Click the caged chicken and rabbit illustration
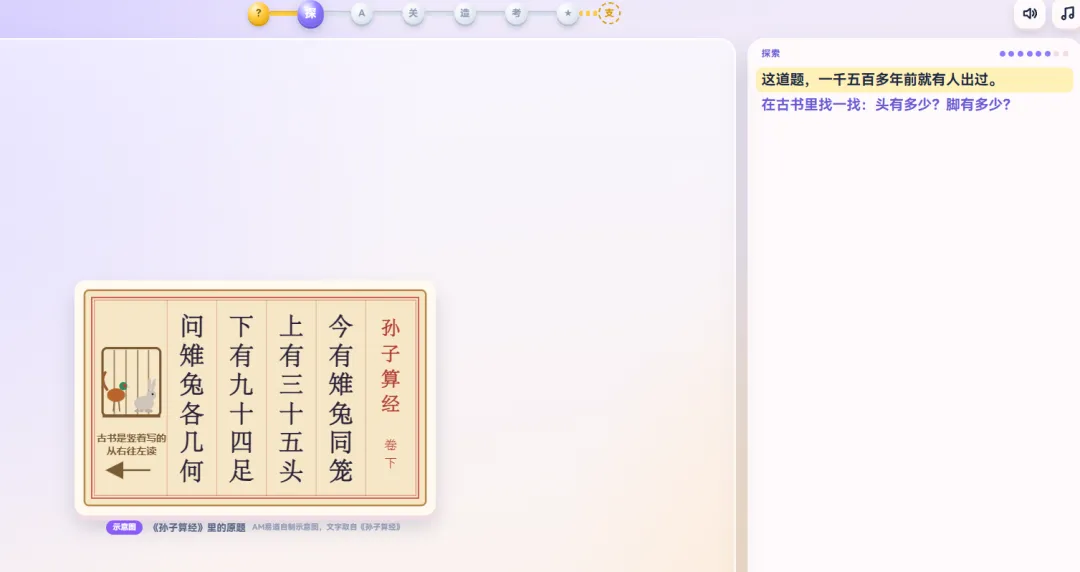The width and height of the screenshot is (1080, 572). [x=132, y=382]
